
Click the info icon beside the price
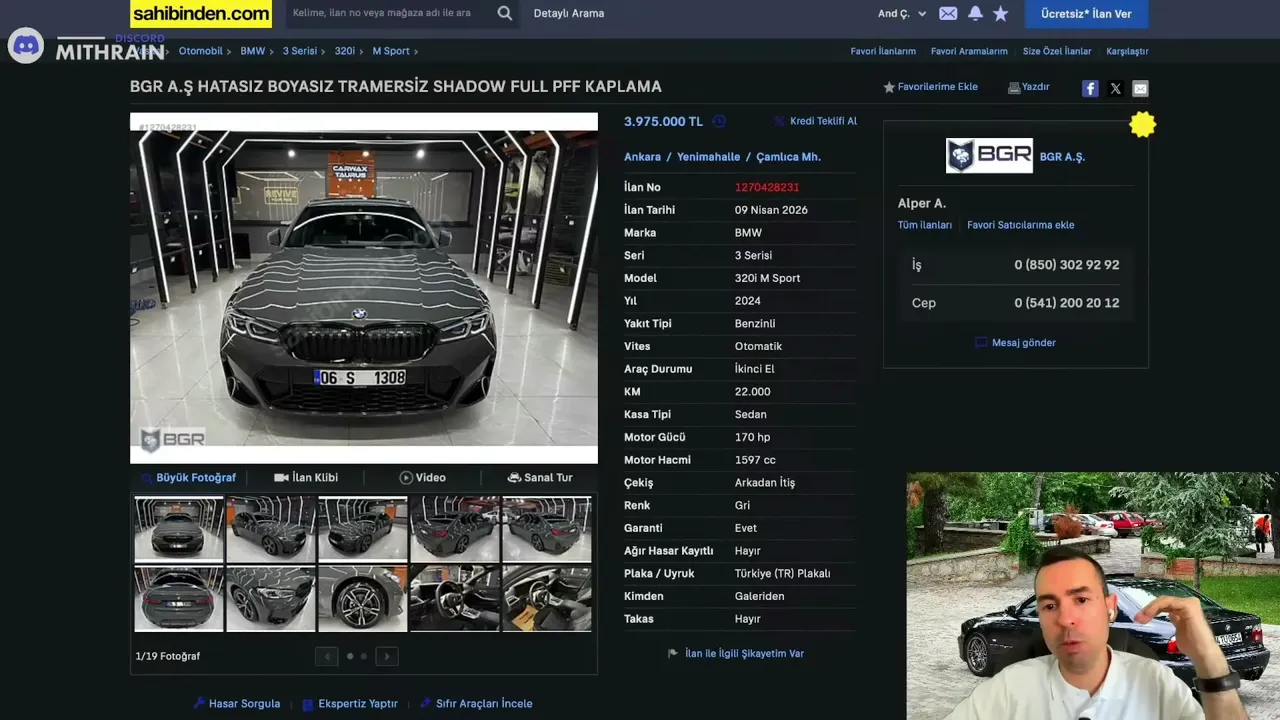coord(719,121)
